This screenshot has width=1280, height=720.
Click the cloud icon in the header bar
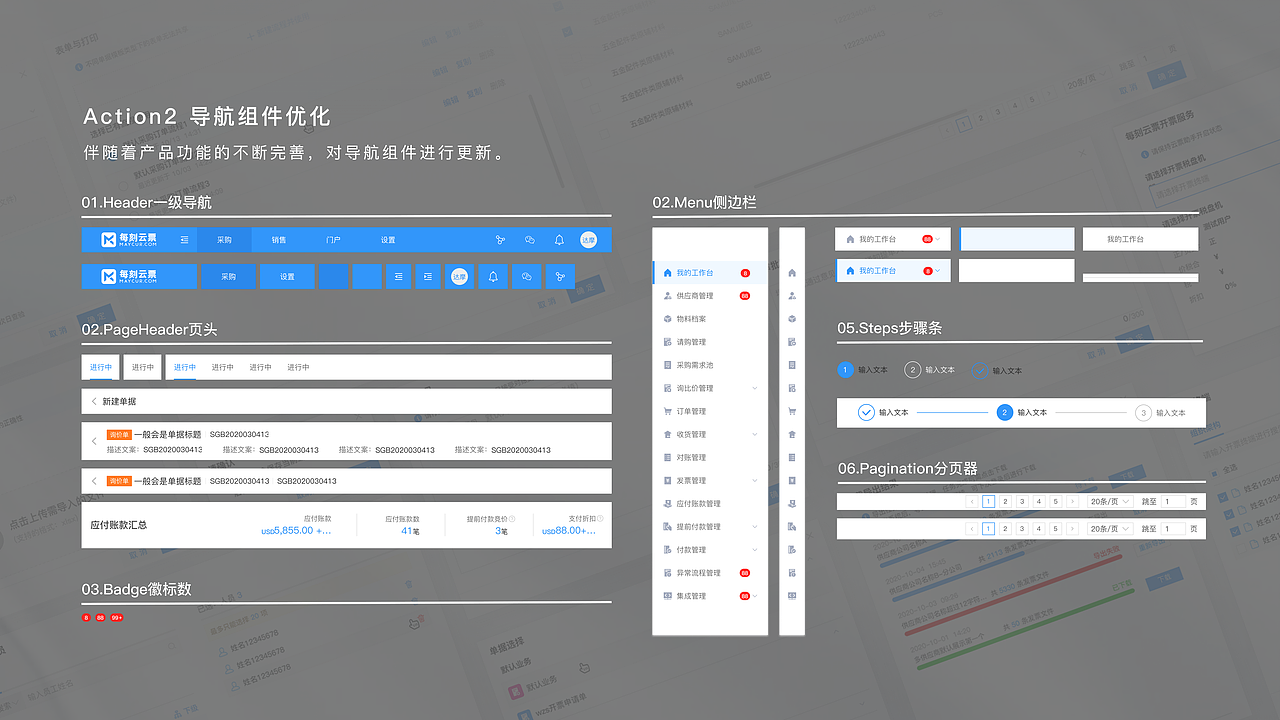[x=528, y=240]
